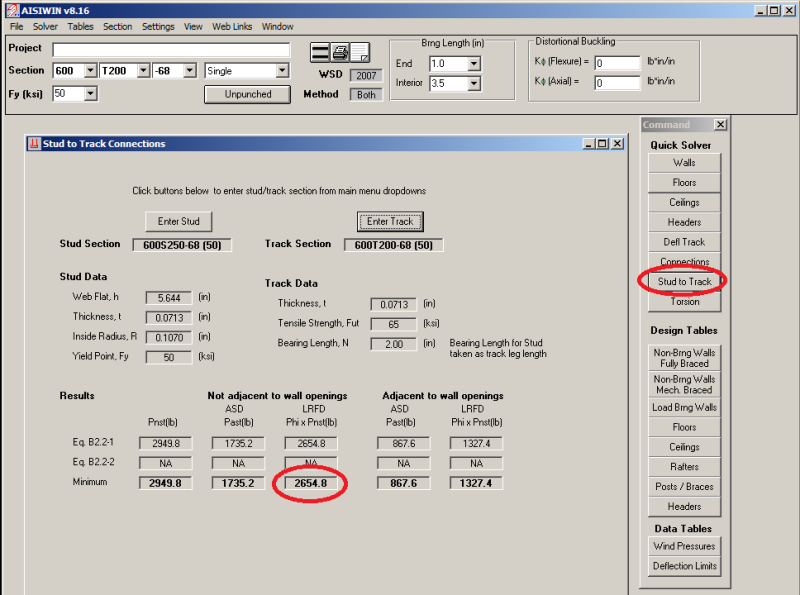Open Quick Solver Ceilings
This screenshot has width=800, height=595.
click(x=684, y=203)
